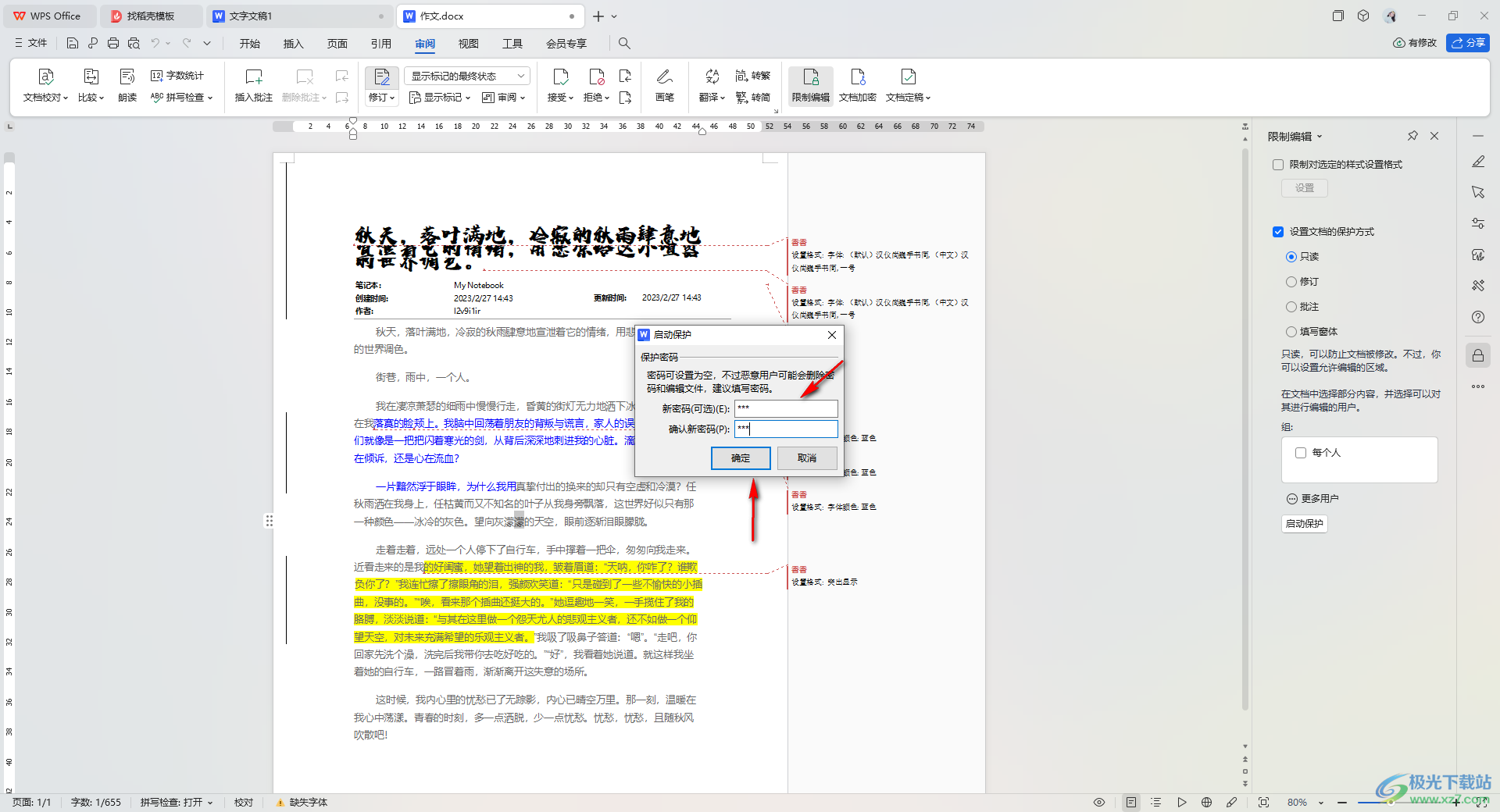Open the 显示标记的最终状态 dropdown
1500x812 pixels.
[467, 76]
